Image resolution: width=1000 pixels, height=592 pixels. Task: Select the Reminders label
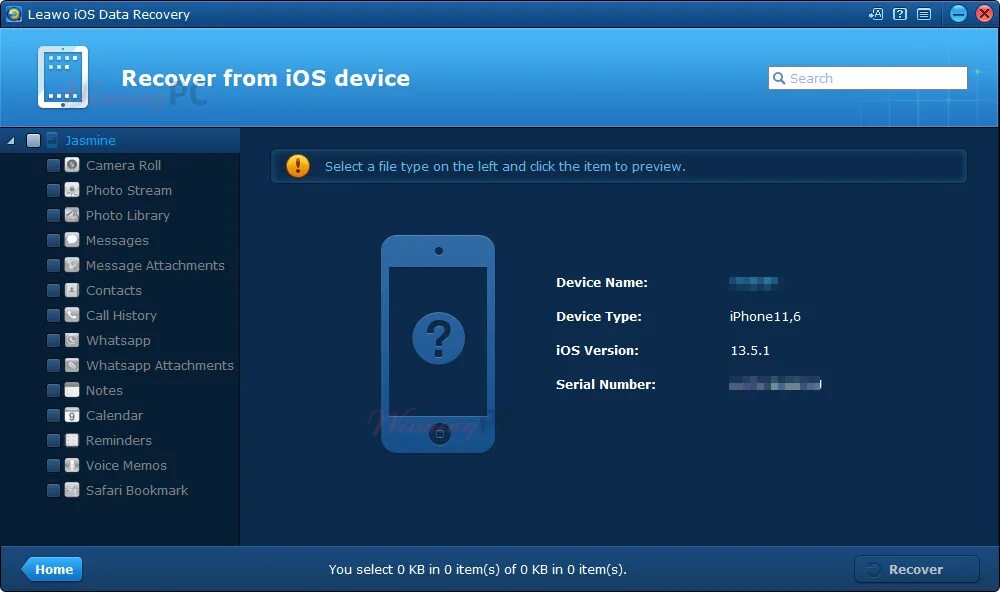[x=119, y=440]
